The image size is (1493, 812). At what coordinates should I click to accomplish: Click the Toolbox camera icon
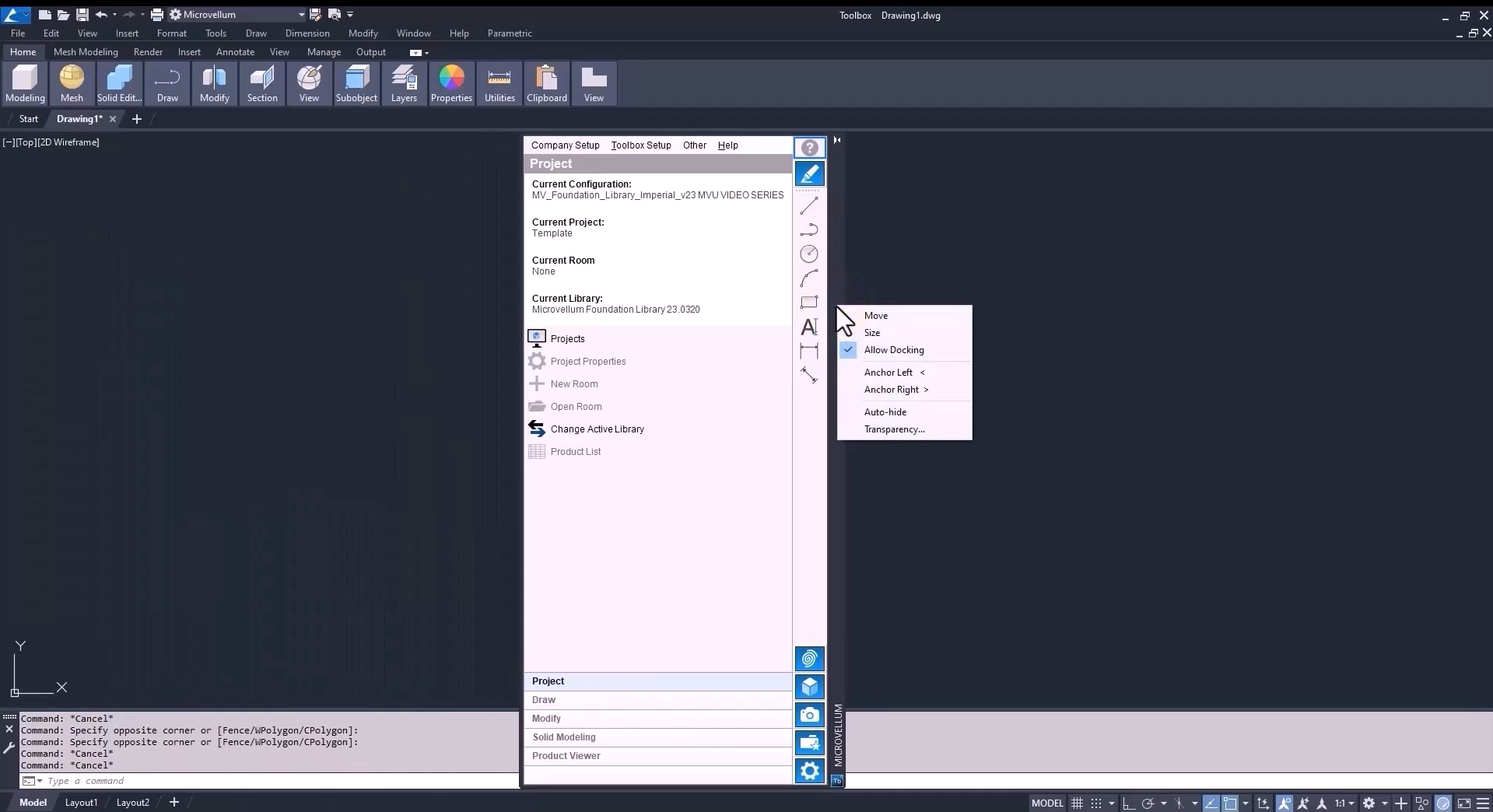(x=810, y=715)
